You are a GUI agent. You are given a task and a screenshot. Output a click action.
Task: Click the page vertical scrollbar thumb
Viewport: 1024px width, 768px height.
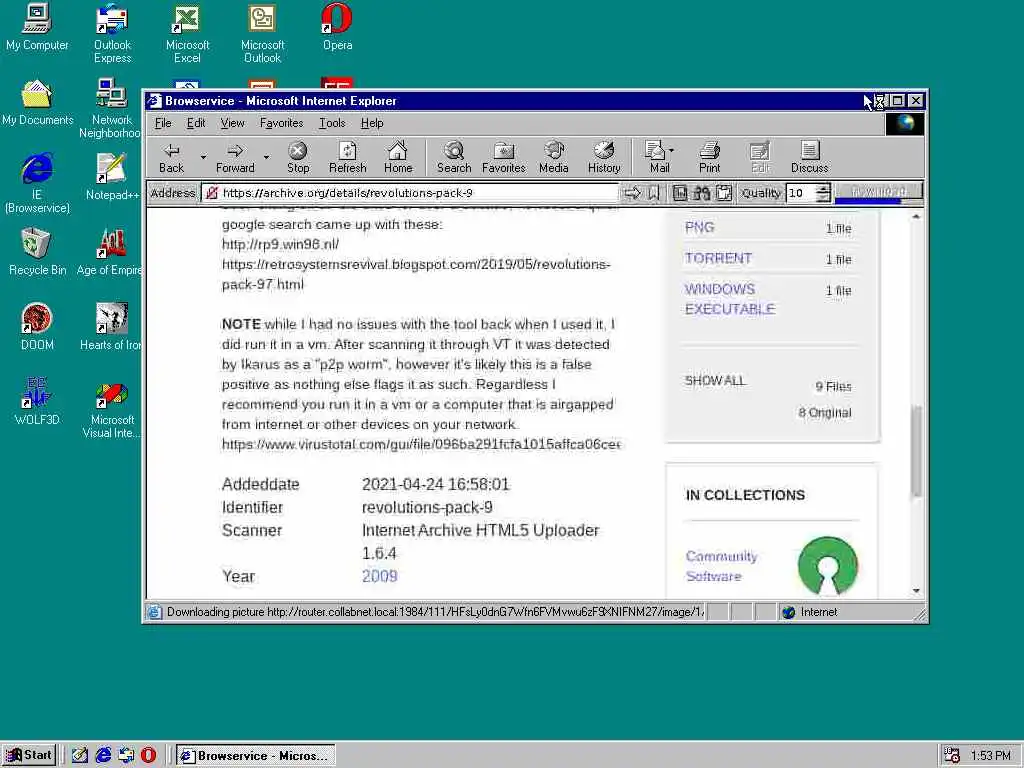tap(916, 451)
